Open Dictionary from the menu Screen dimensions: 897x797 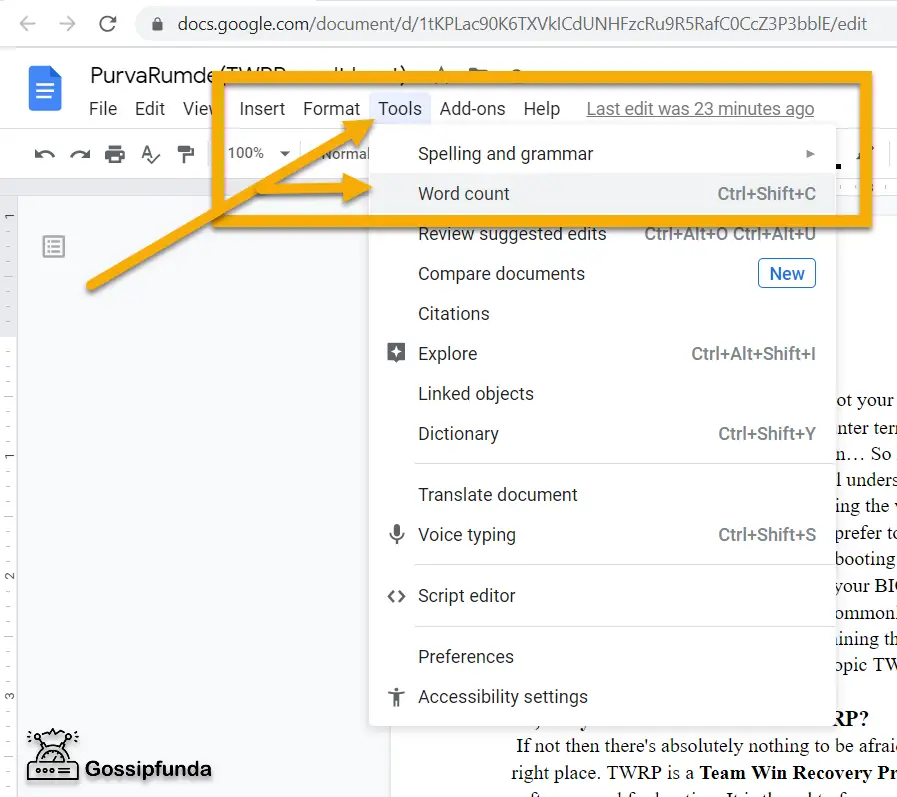pyautogui.click(x=603, y=434)
